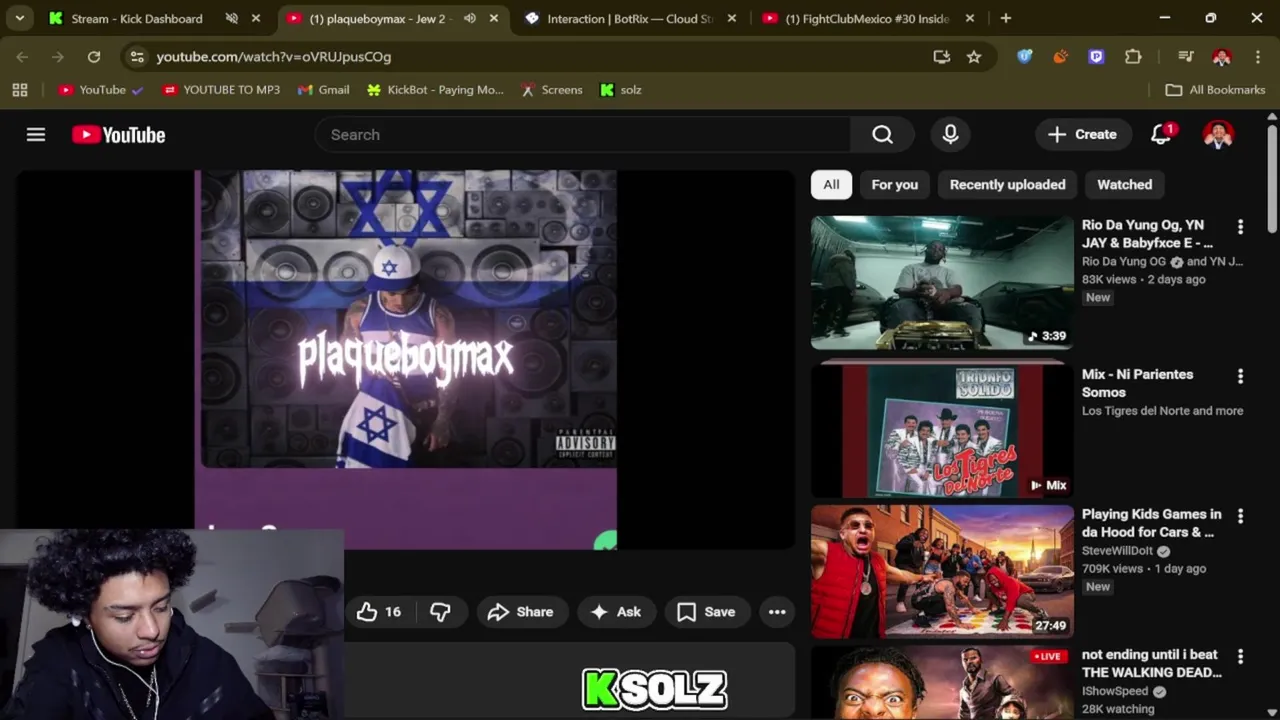The width and height of the screenshot is (1280, 720).
Task: Open the purple extension icon in toolbar
Action: point(1096,57)
